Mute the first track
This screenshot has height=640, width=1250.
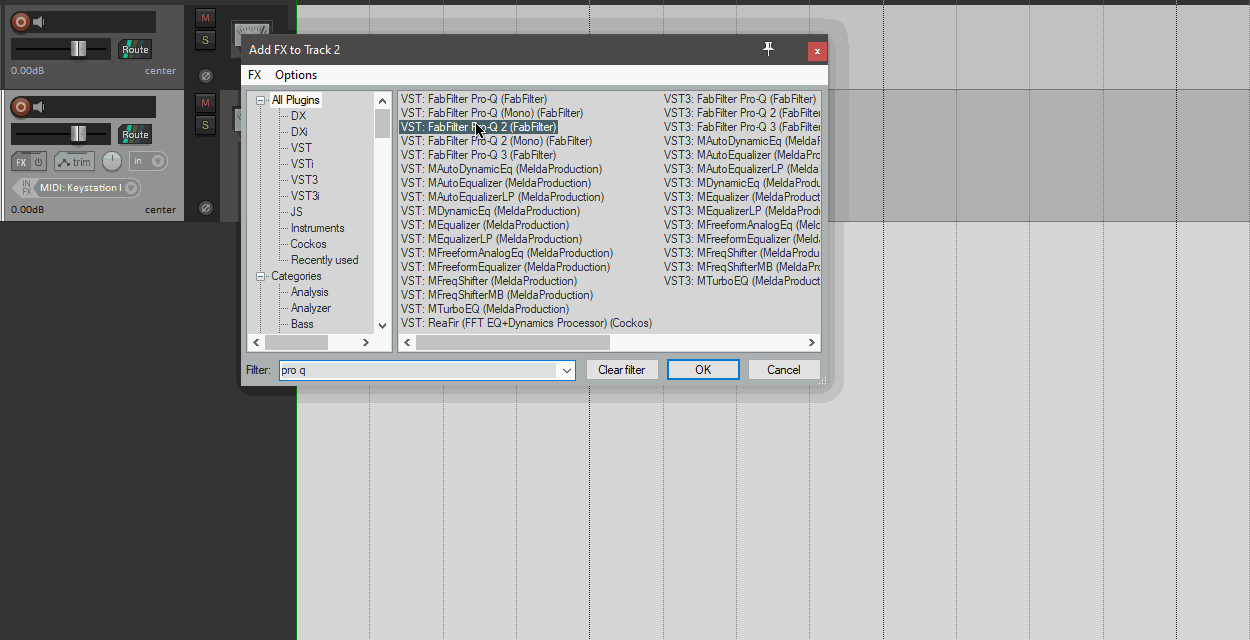pyautogui.click(x=205, y=18)
